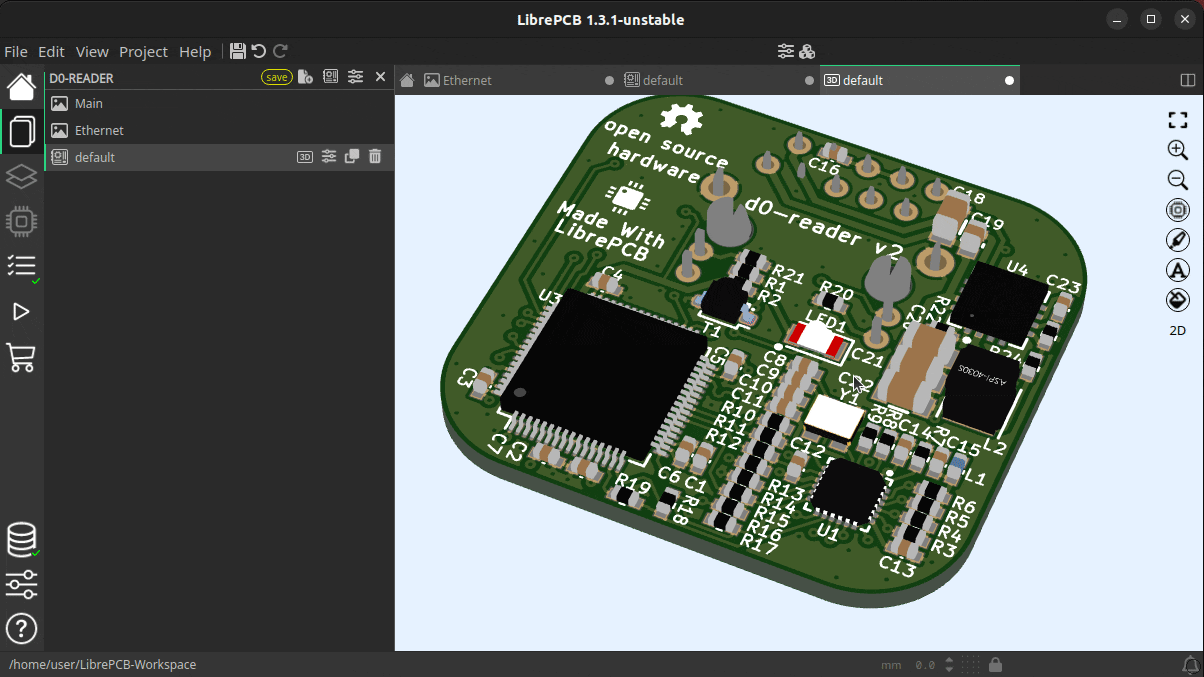
Task: Open the setup sliders on the default board row
Action: tap(328, 157)
